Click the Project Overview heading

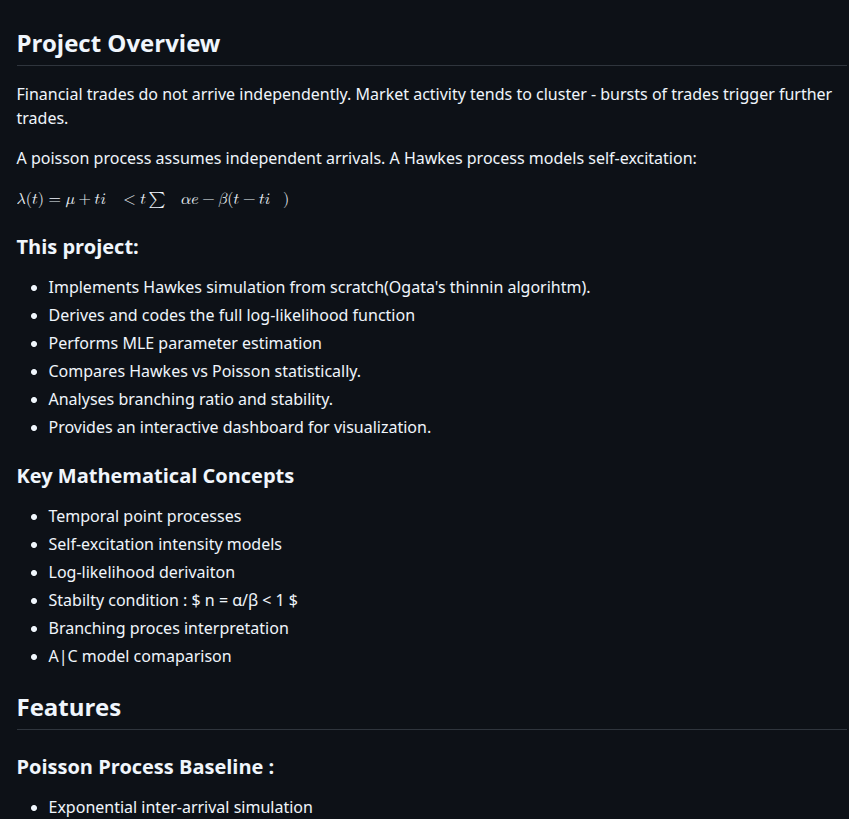118,45
